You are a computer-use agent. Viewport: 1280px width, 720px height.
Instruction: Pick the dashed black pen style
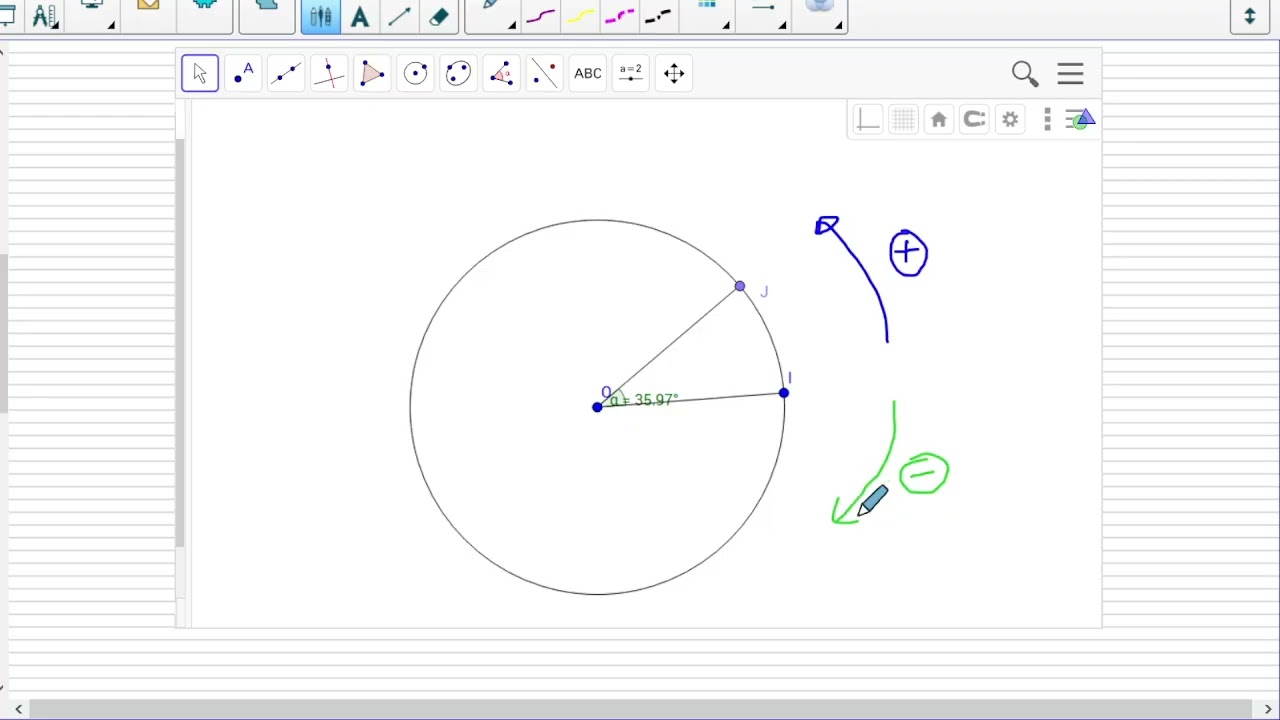(658, 16)
